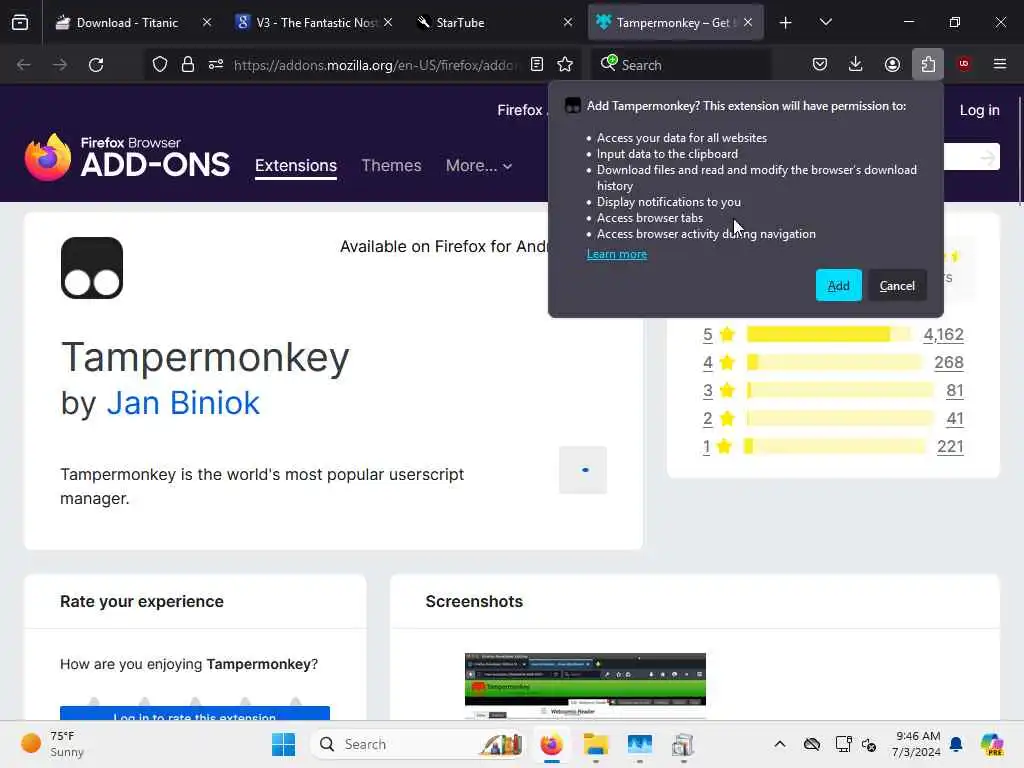
Task: Open the 81 three-star reviews
Action: click(955, 391)
